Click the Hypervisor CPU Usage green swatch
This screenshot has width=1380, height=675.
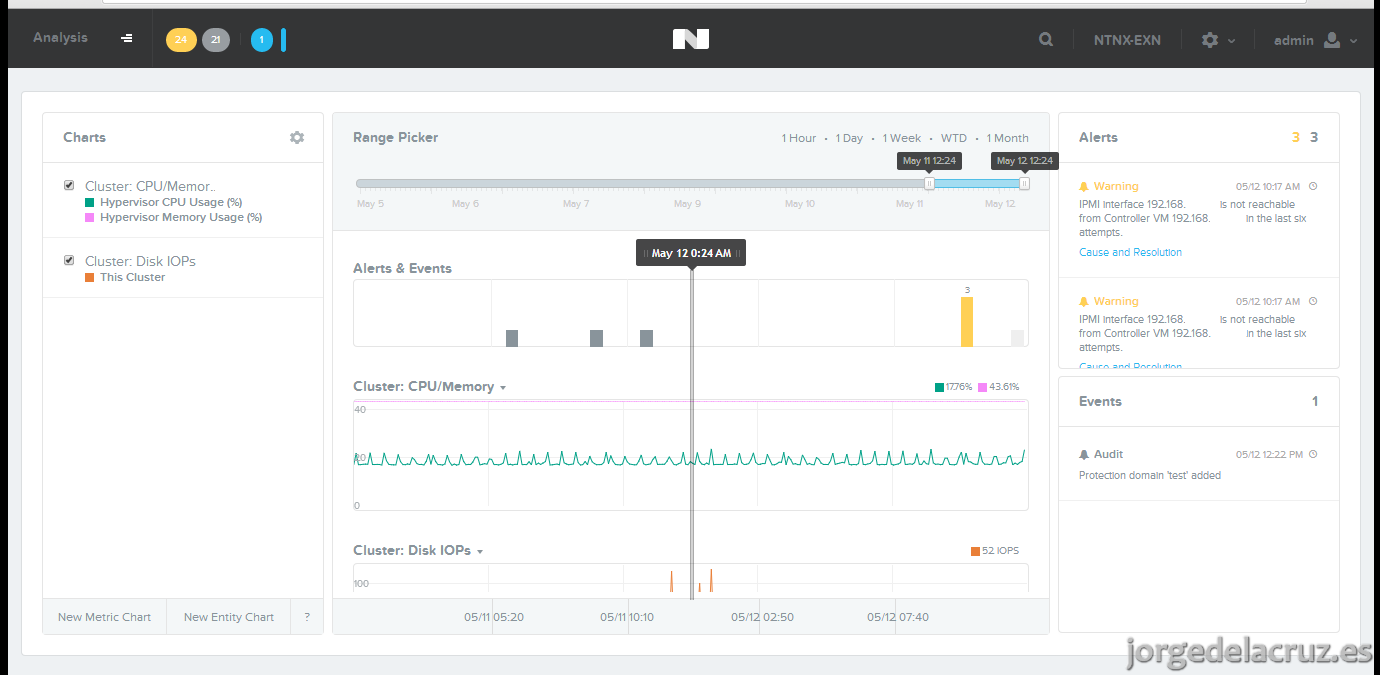90,202
